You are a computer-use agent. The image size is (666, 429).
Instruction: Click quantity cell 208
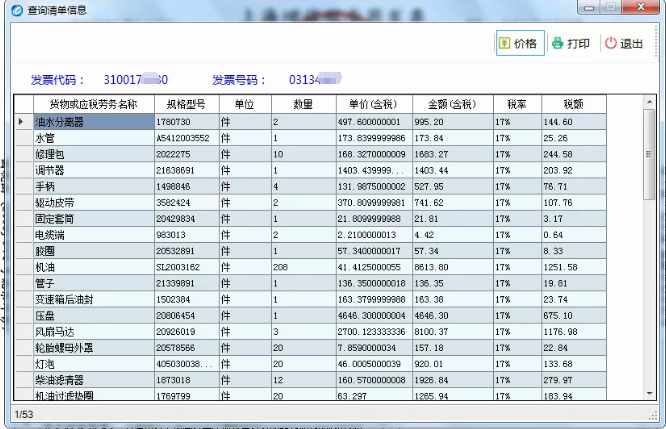pyautogui.click(x=303, y=267)
